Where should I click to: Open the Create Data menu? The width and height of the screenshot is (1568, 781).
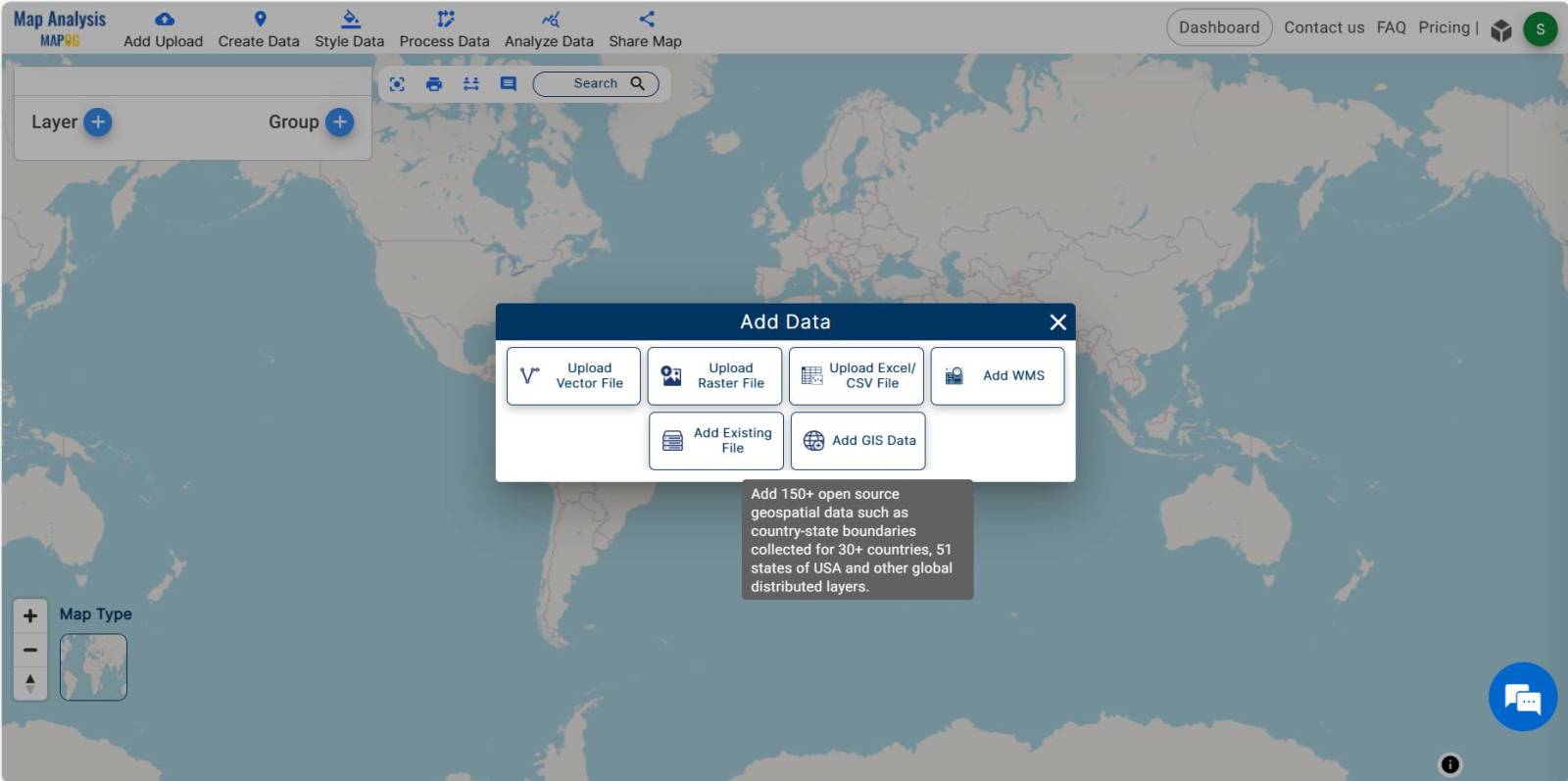[259, 29]
